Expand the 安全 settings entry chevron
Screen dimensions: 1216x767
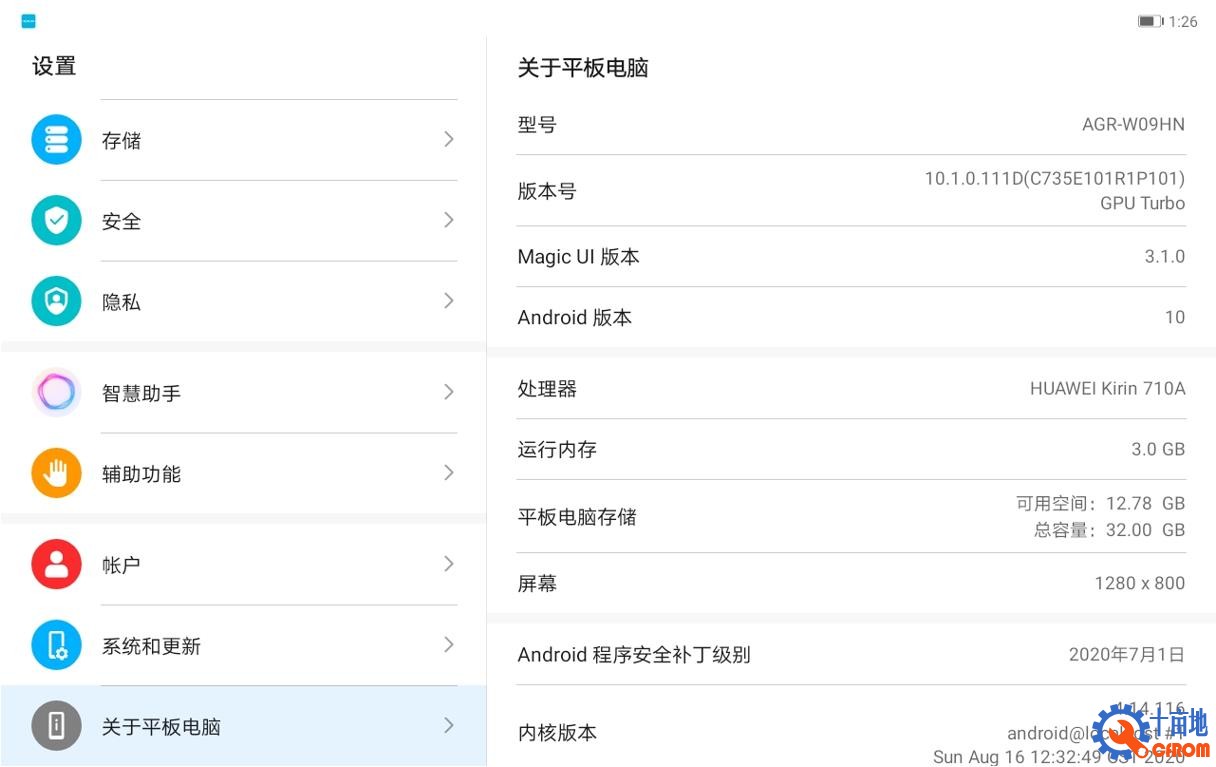tap(448, 221)
